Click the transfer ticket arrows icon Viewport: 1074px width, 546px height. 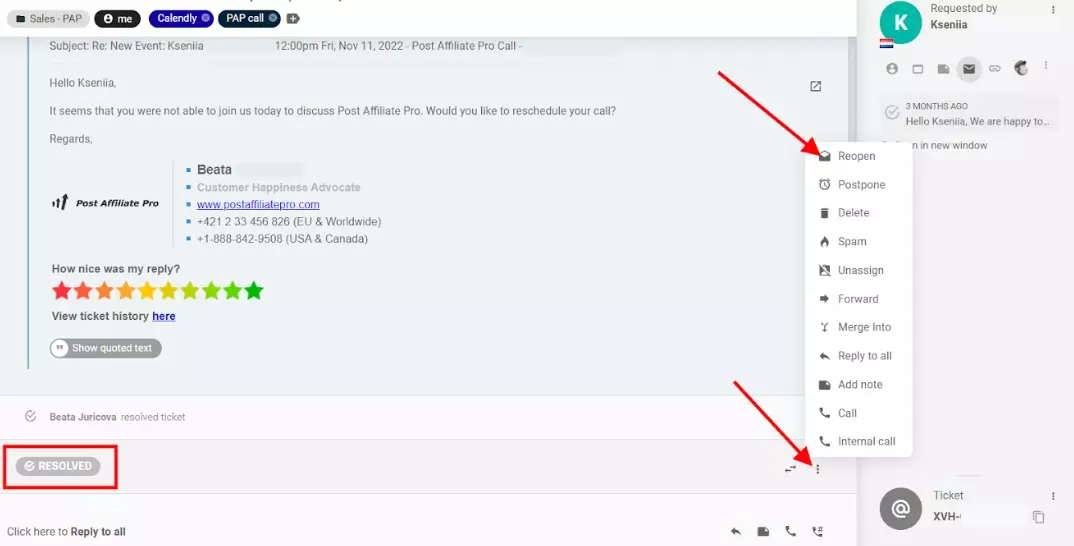[791, 468]
